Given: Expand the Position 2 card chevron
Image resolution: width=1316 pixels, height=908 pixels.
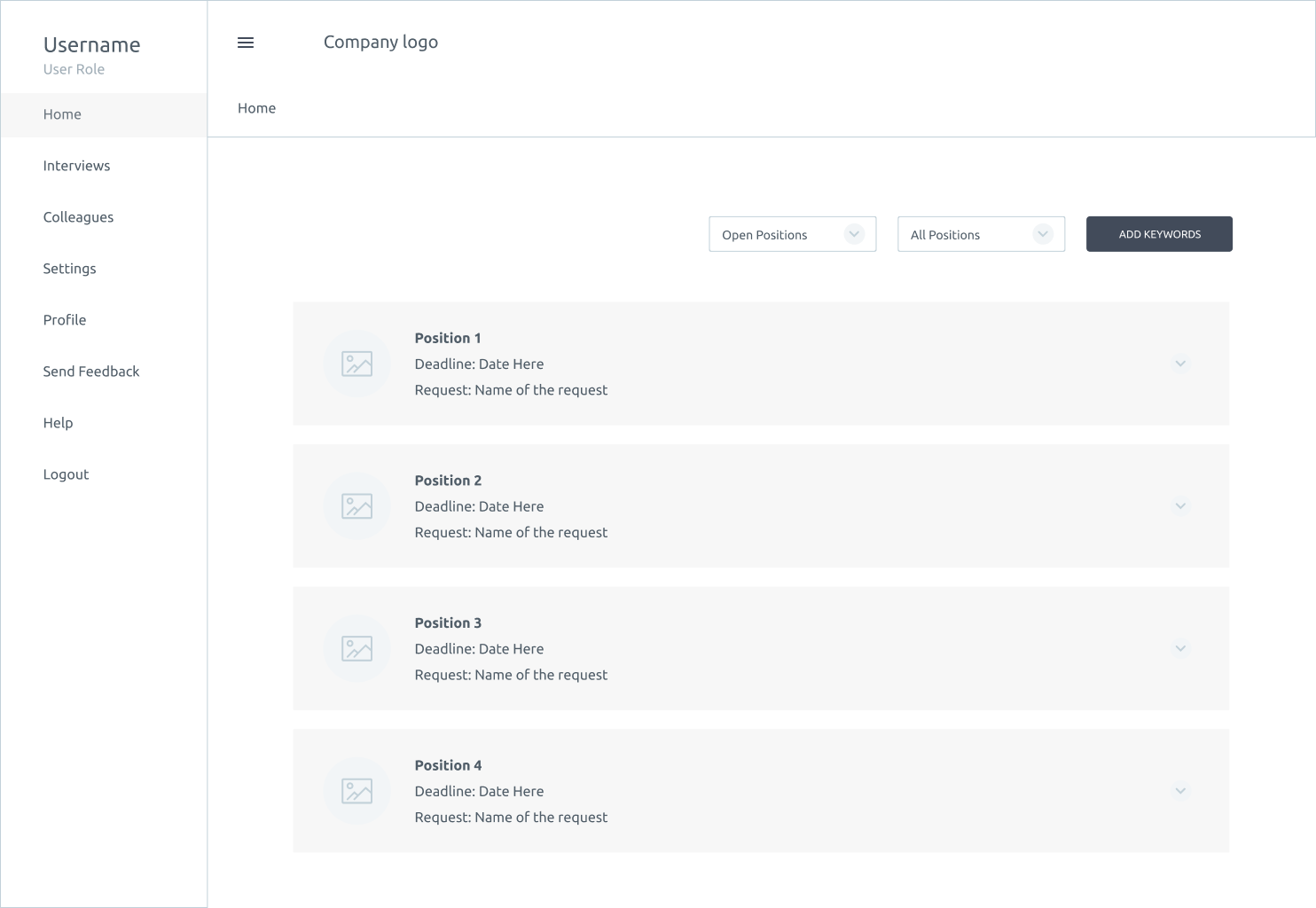Looking at the screenshot, I should [x=1180, y=506].
